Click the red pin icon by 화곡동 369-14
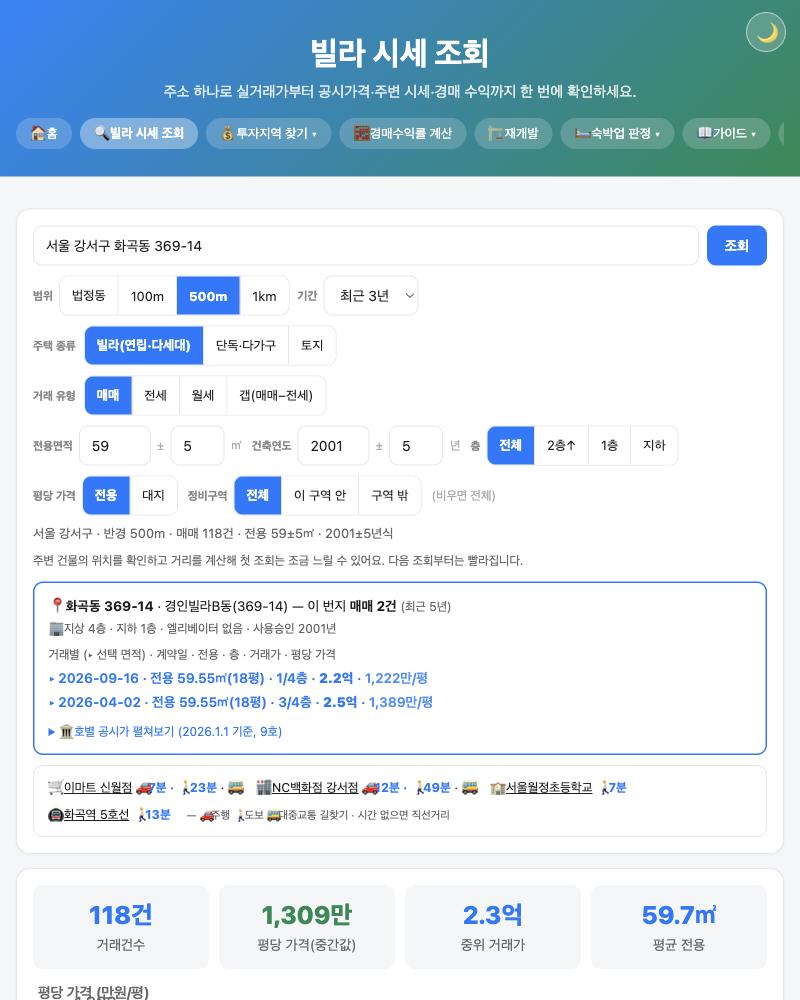 tap(57, 605)
